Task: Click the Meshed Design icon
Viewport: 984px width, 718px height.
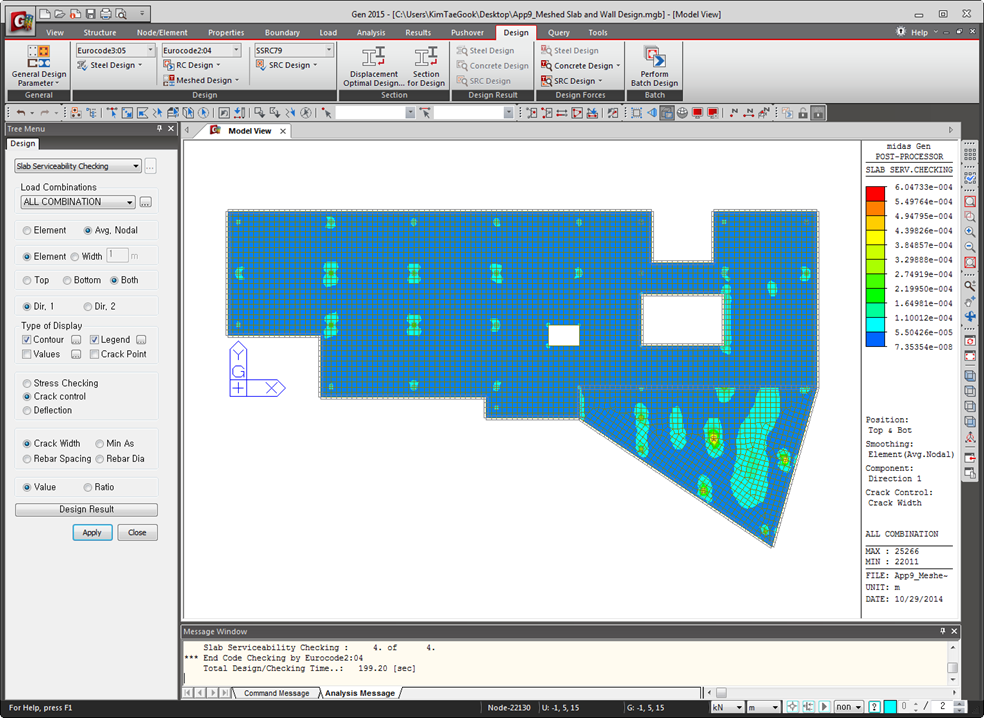Action: coord(168,80)
